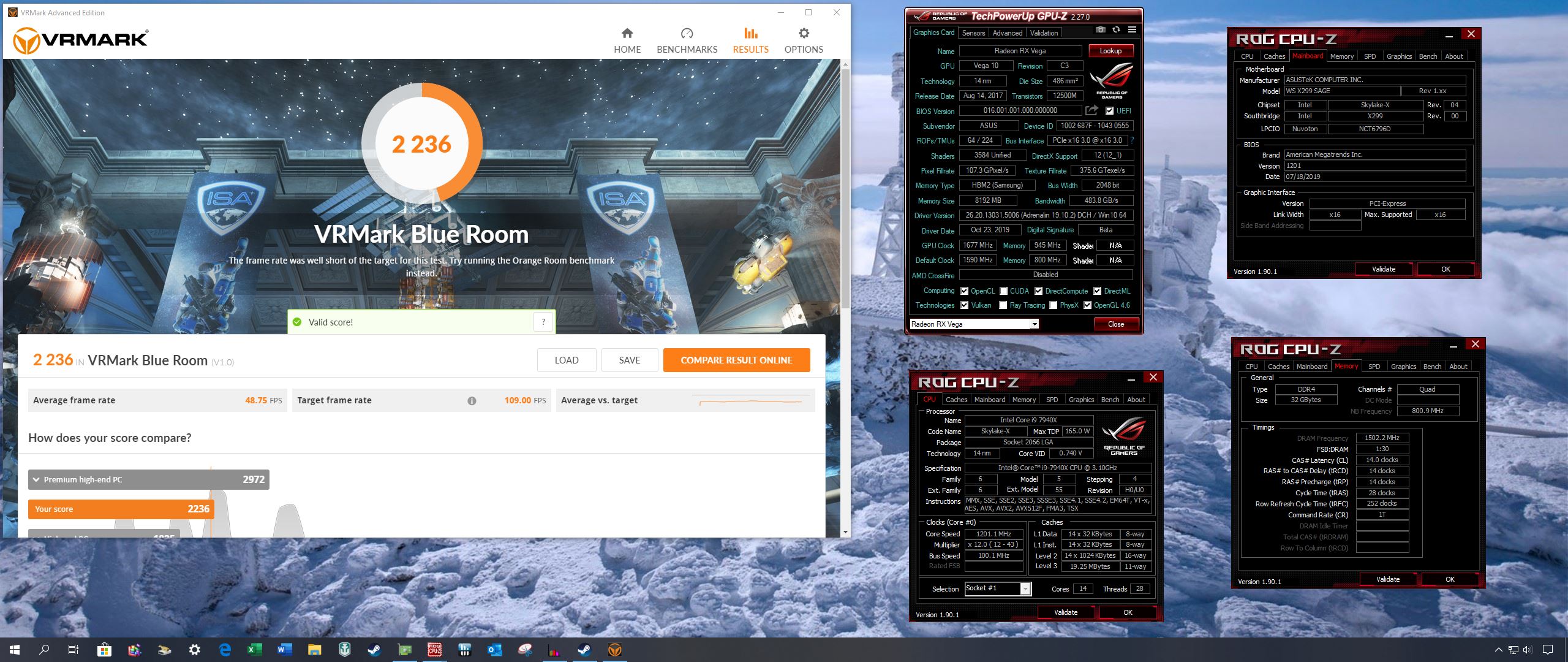Open the notification center icon
The height and width of the screenshot is (662, 1568).
coord(1548,650)
